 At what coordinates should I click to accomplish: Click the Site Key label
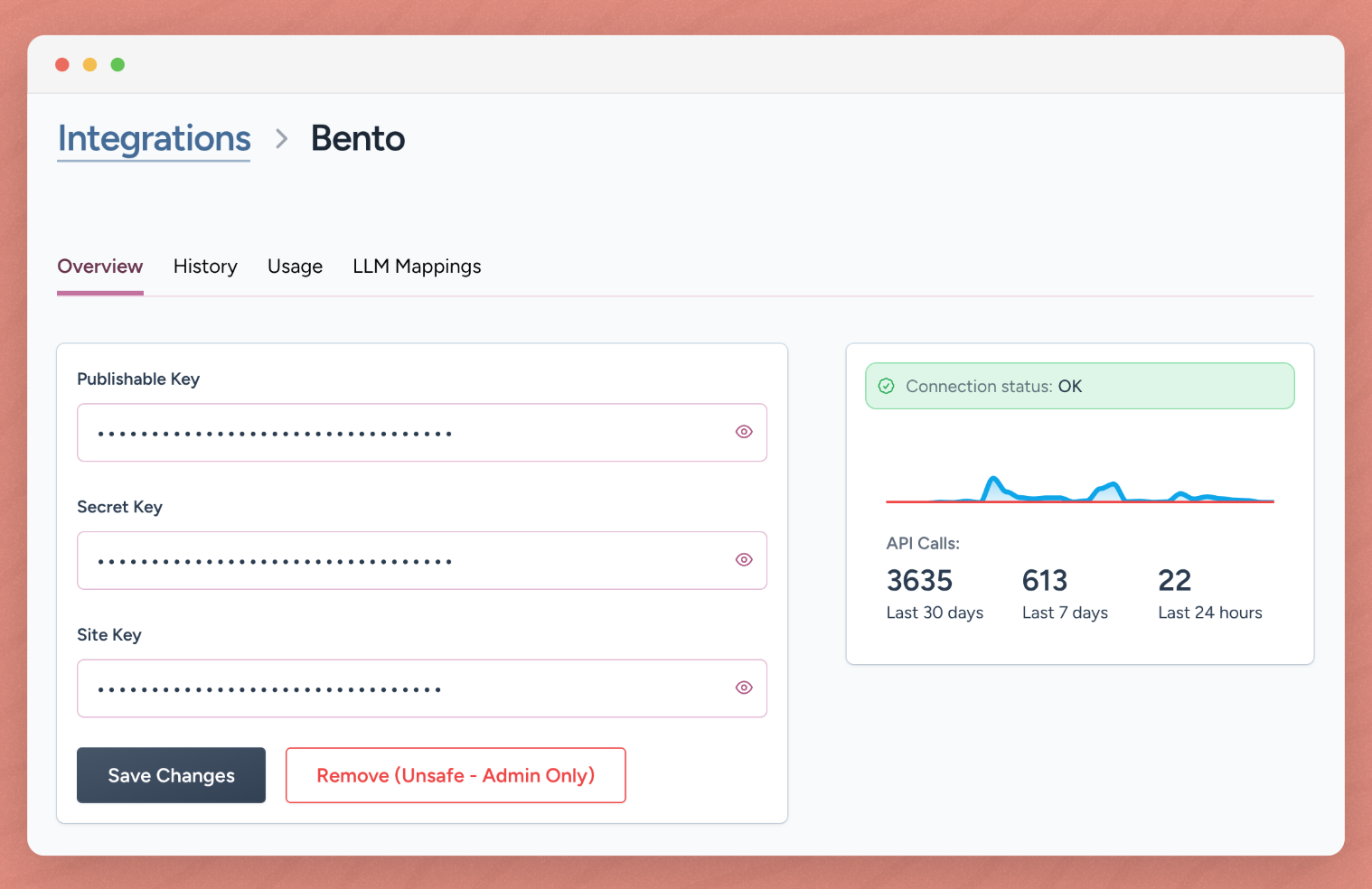click(x=109, y=635)
